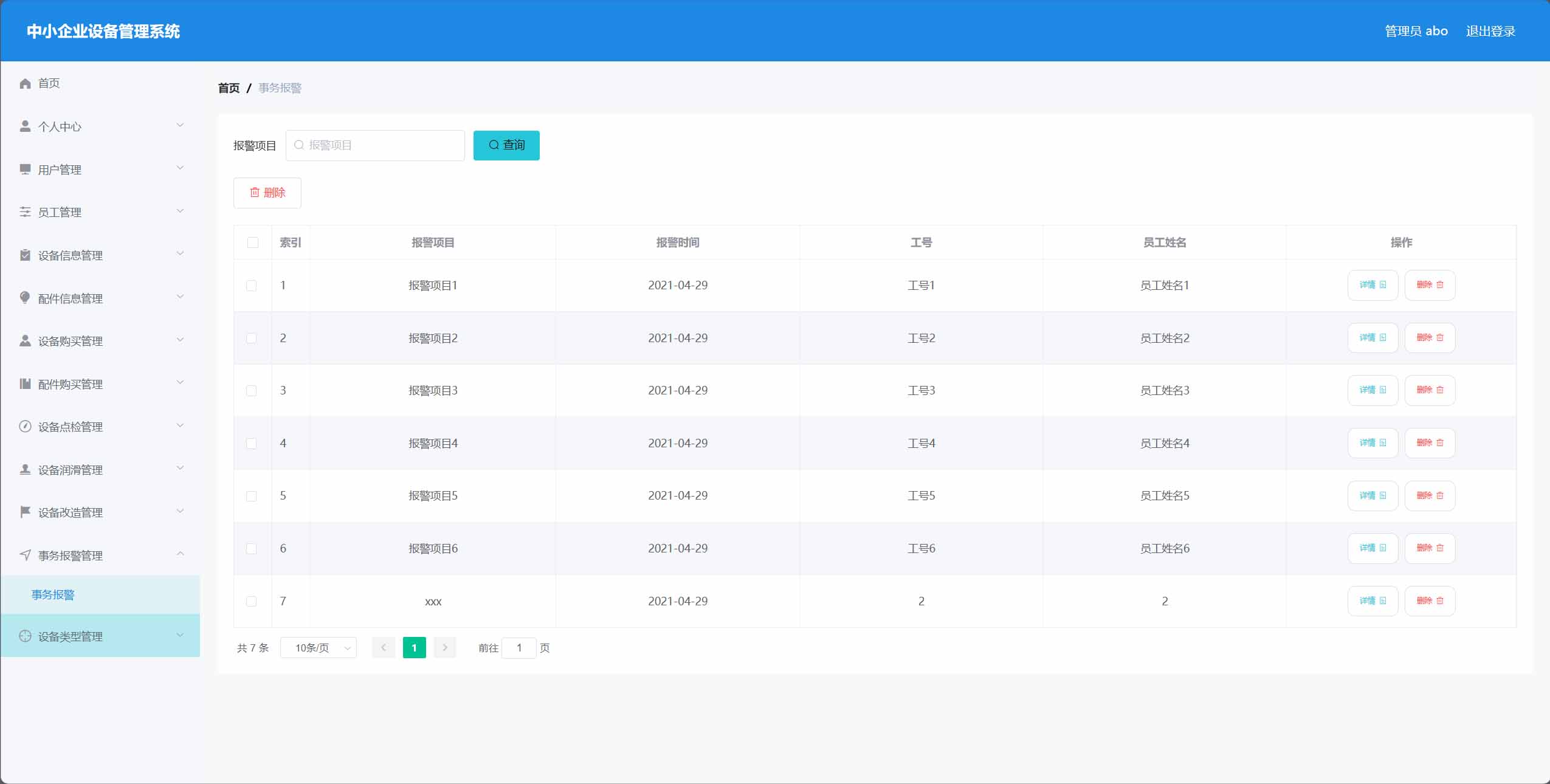Click the previous page arrow
Screen dimensions: 1550x784
(384, 648)
